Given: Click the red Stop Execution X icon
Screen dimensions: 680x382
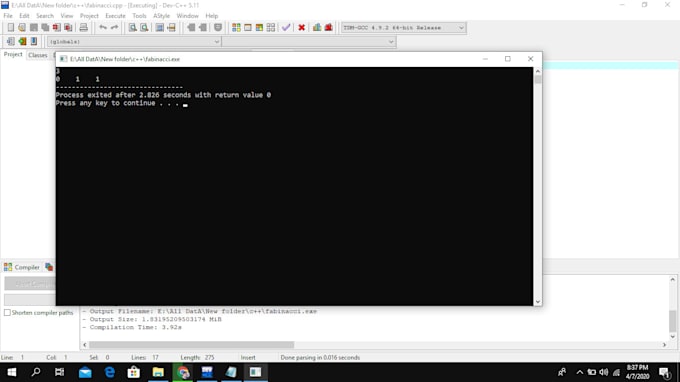Looking at the screenshot, I should 301,27.
